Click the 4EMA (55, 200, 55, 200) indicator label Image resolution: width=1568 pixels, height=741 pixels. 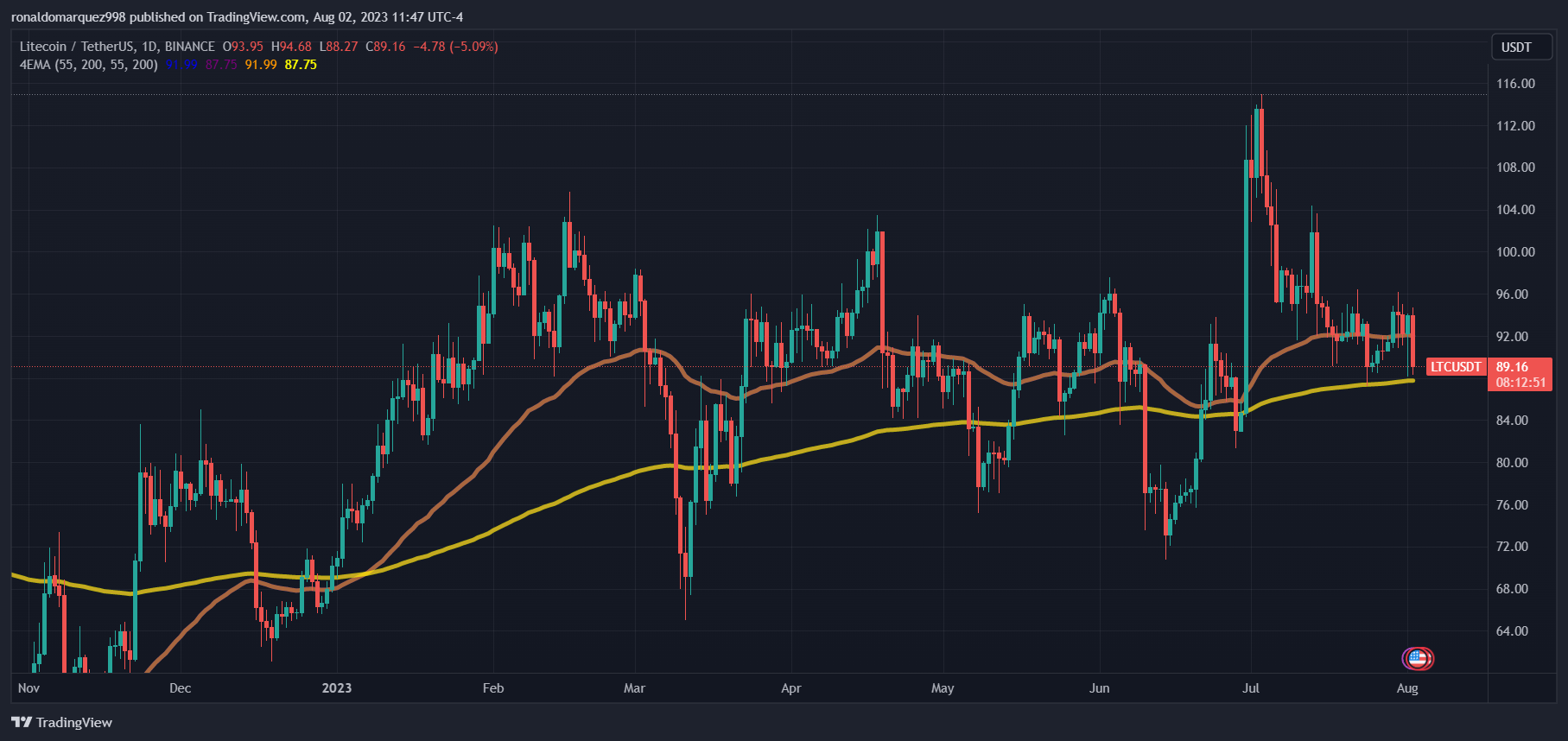pyautogui.click(x=89, y=65)
